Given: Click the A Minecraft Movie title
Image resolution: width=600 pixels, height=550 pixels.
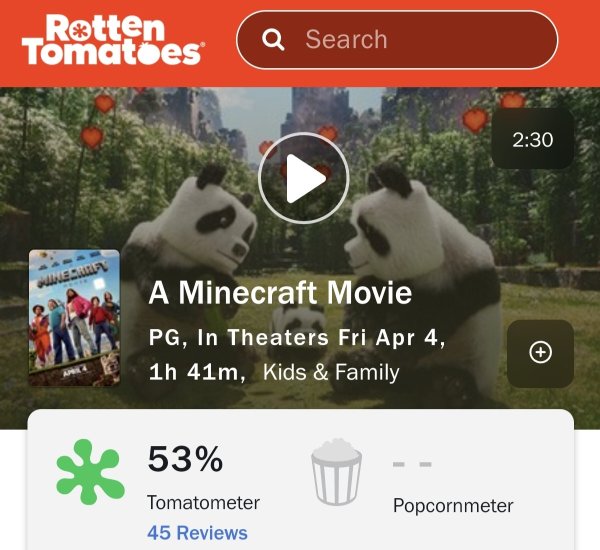Looking at the screenshot, I should pos(280,292).
